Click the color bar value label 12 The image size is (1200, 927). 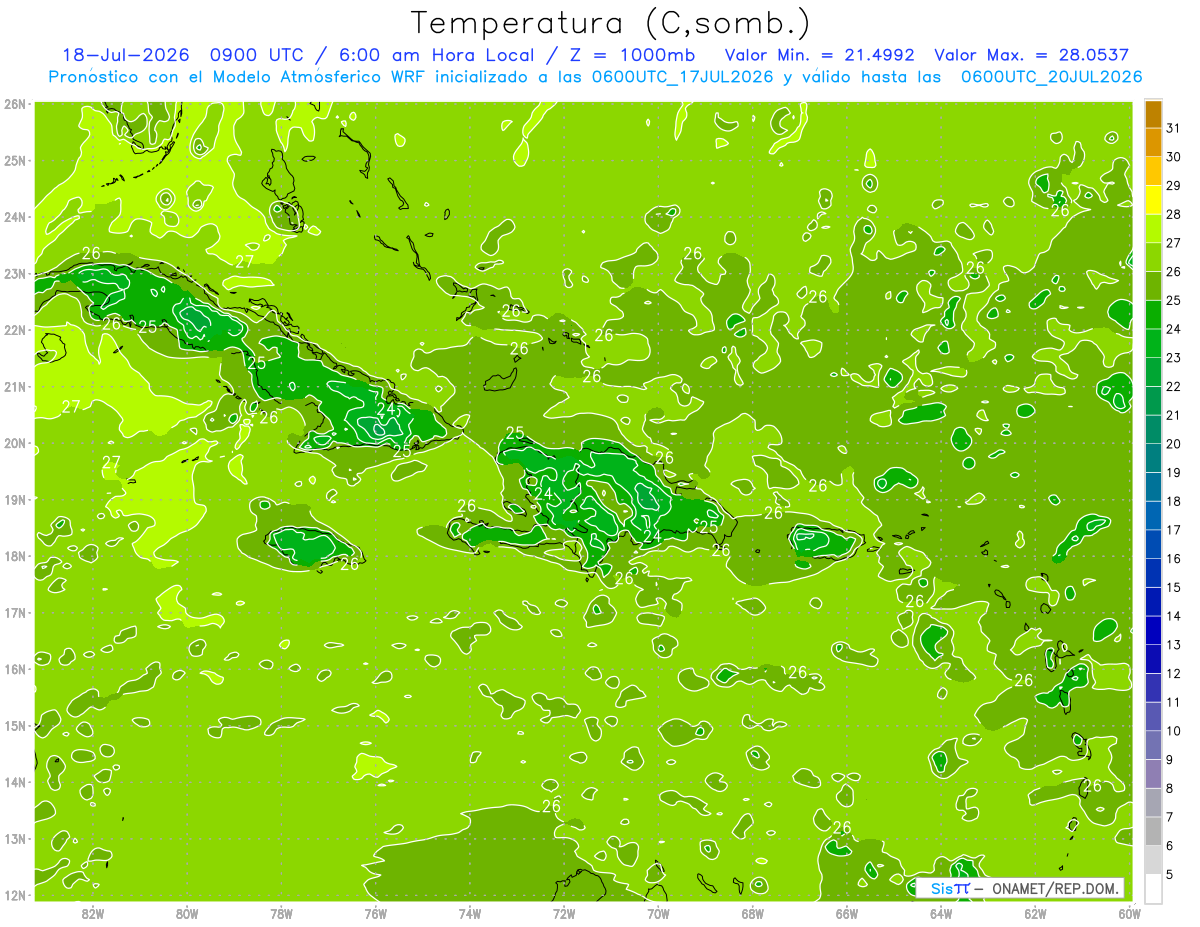1173,673
